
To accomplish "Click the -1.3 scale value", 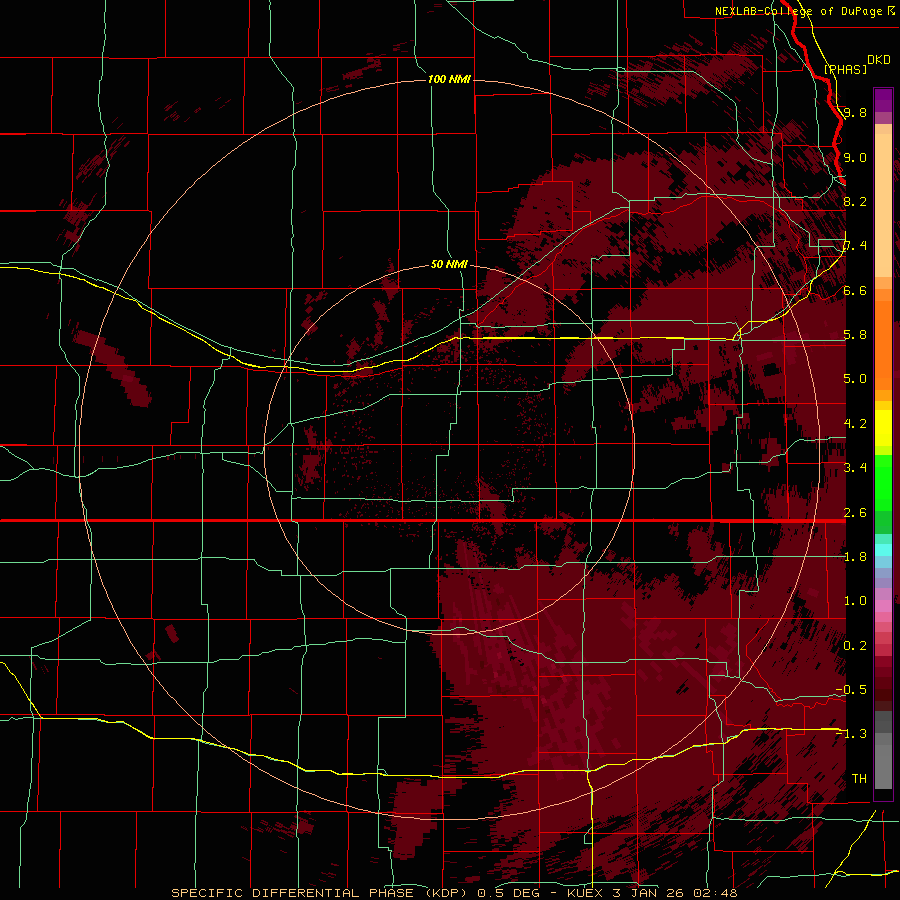I will (x=852, y=734).
